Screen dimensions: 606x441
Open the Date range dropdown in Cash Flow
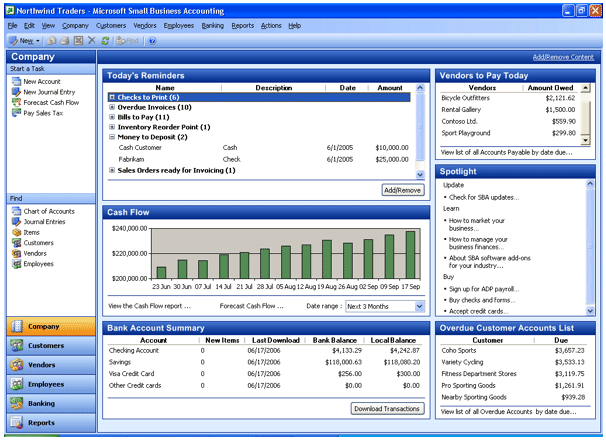(419, 306)
